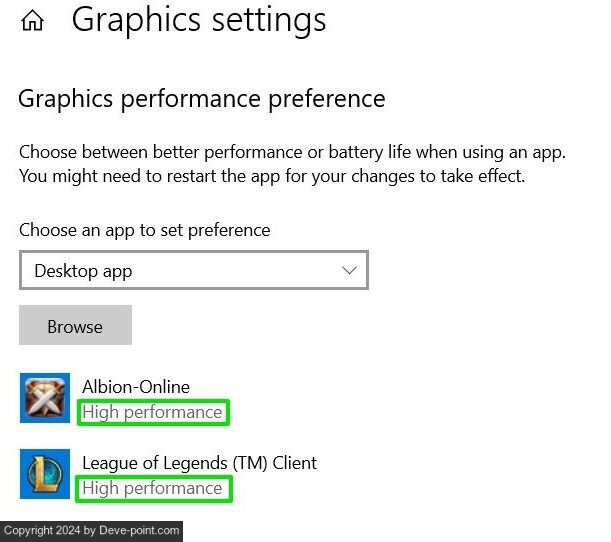Click the "Choose between better performance" description line
This screenshot has height=542, width=611.
[292, 153]
